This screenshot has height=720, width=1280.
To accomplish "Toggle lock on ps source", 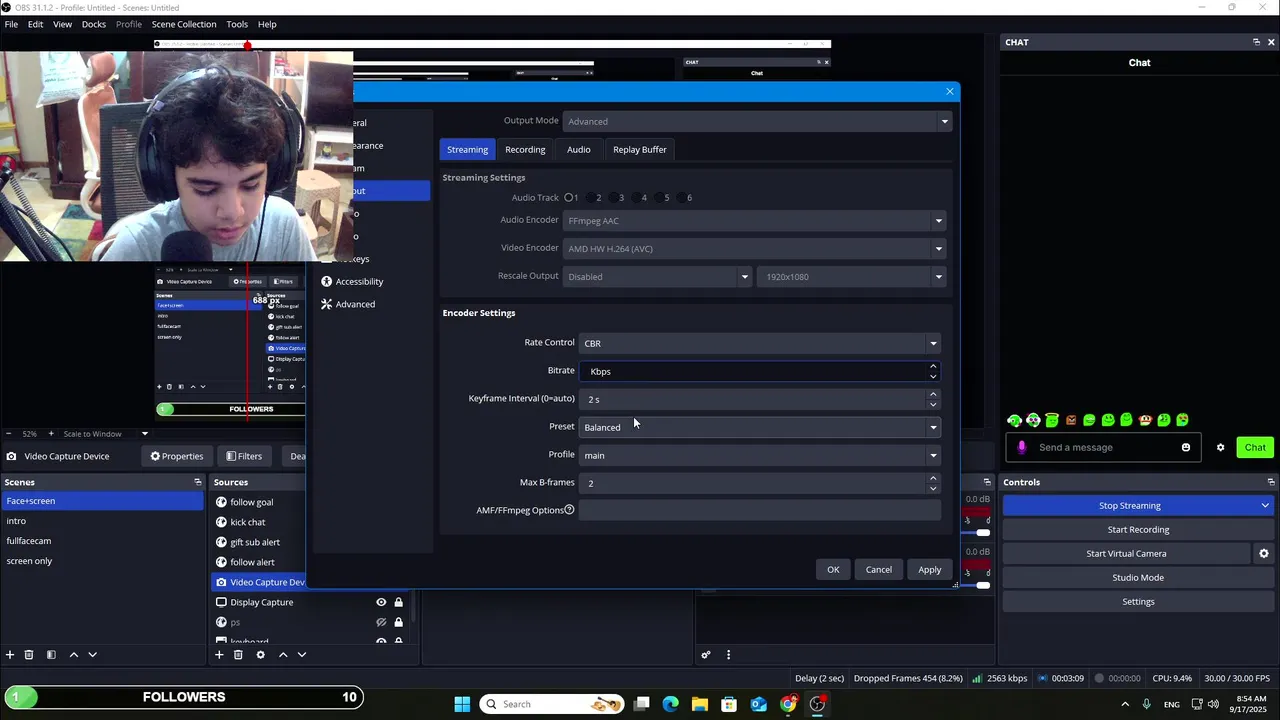I will tap(398, 622).
